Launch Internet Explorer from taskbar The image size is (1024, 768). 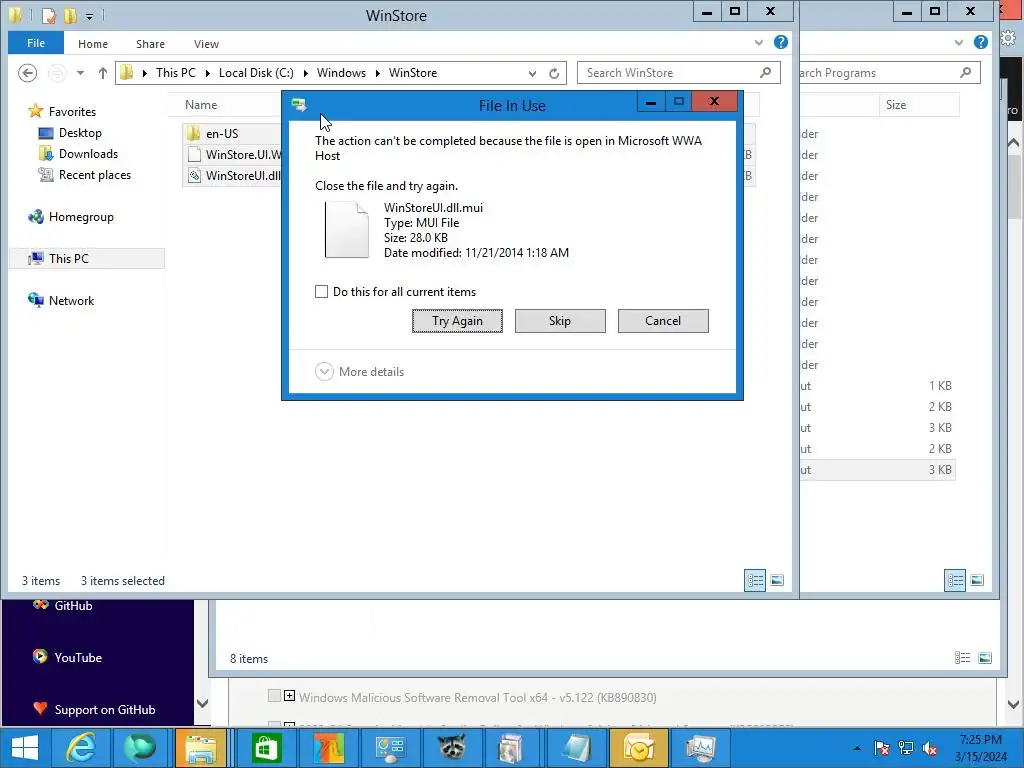(80, 748)
